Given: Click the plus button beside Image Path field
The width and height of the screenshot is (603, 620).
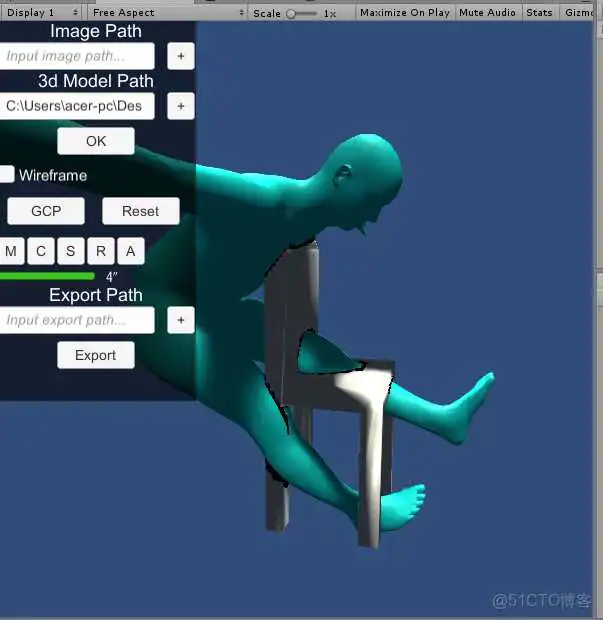Looking at the screenshot, I should 181,56.
